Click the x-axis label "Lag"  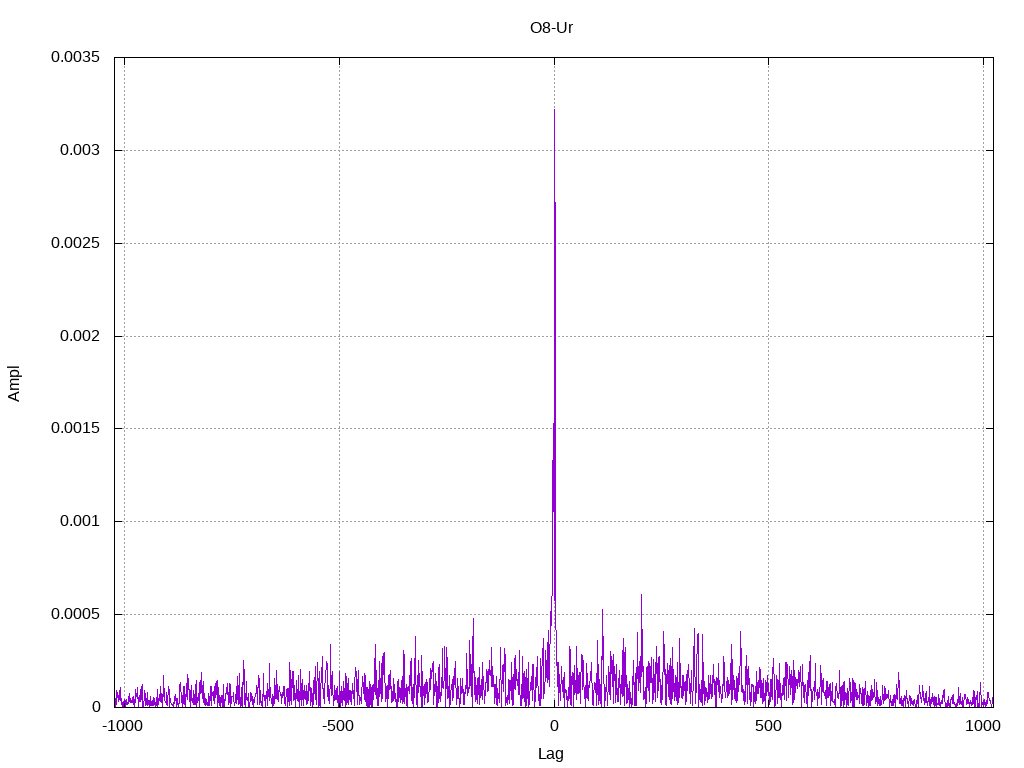point(551,754)
